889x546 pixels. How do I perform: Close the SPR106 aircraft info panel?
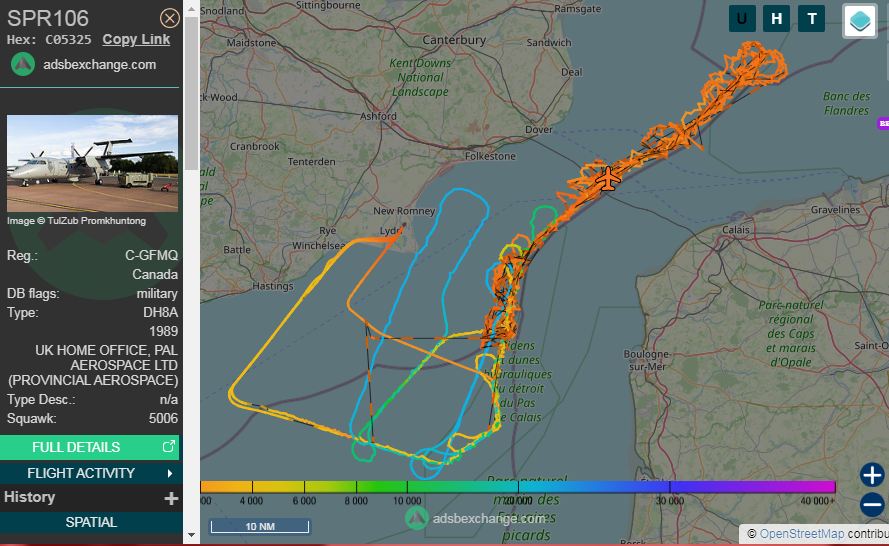point(169,19)
